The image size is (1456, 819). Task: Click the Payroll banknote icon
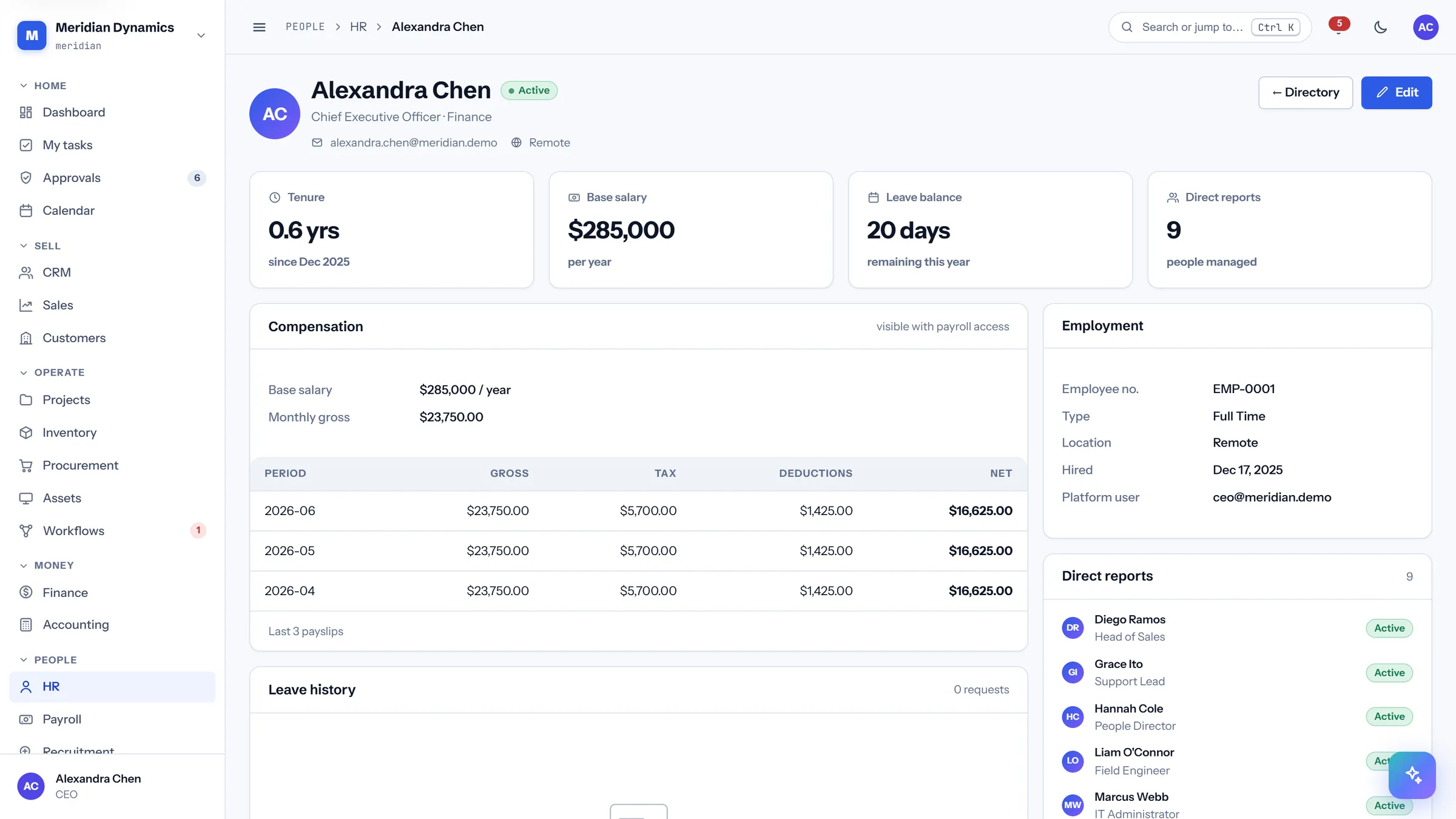(25, 720)
